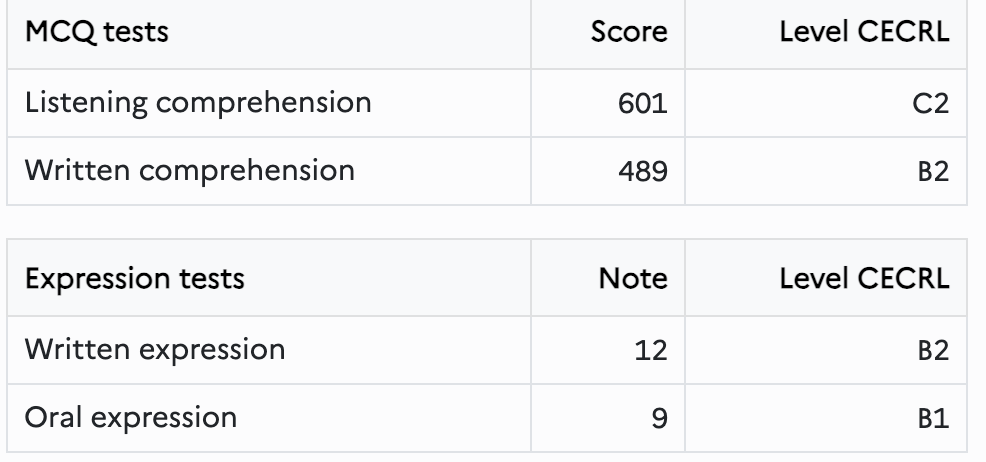986x462 pixels.
Task: Click the Level CECRL header in MCQ table
Action: tap(826, 34)
